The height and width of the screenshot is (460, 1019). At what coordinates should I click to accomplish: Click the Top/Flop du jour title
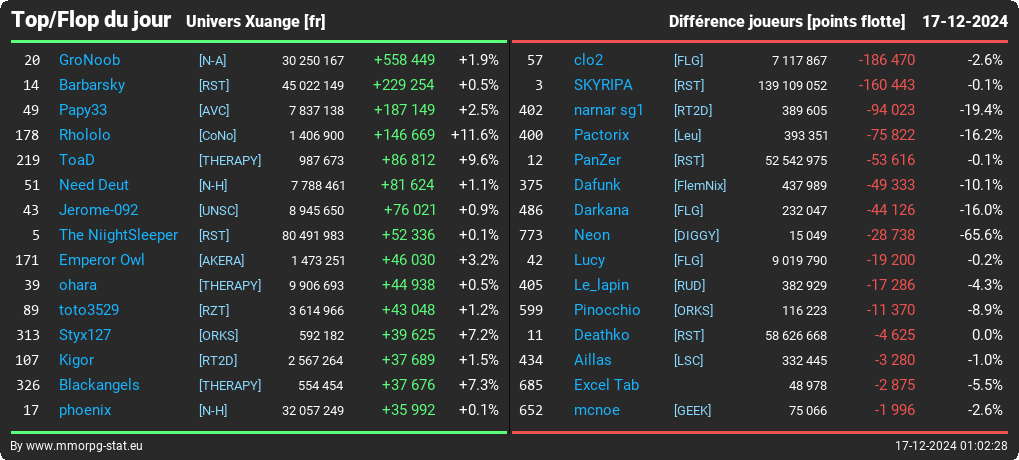point(92,20)
